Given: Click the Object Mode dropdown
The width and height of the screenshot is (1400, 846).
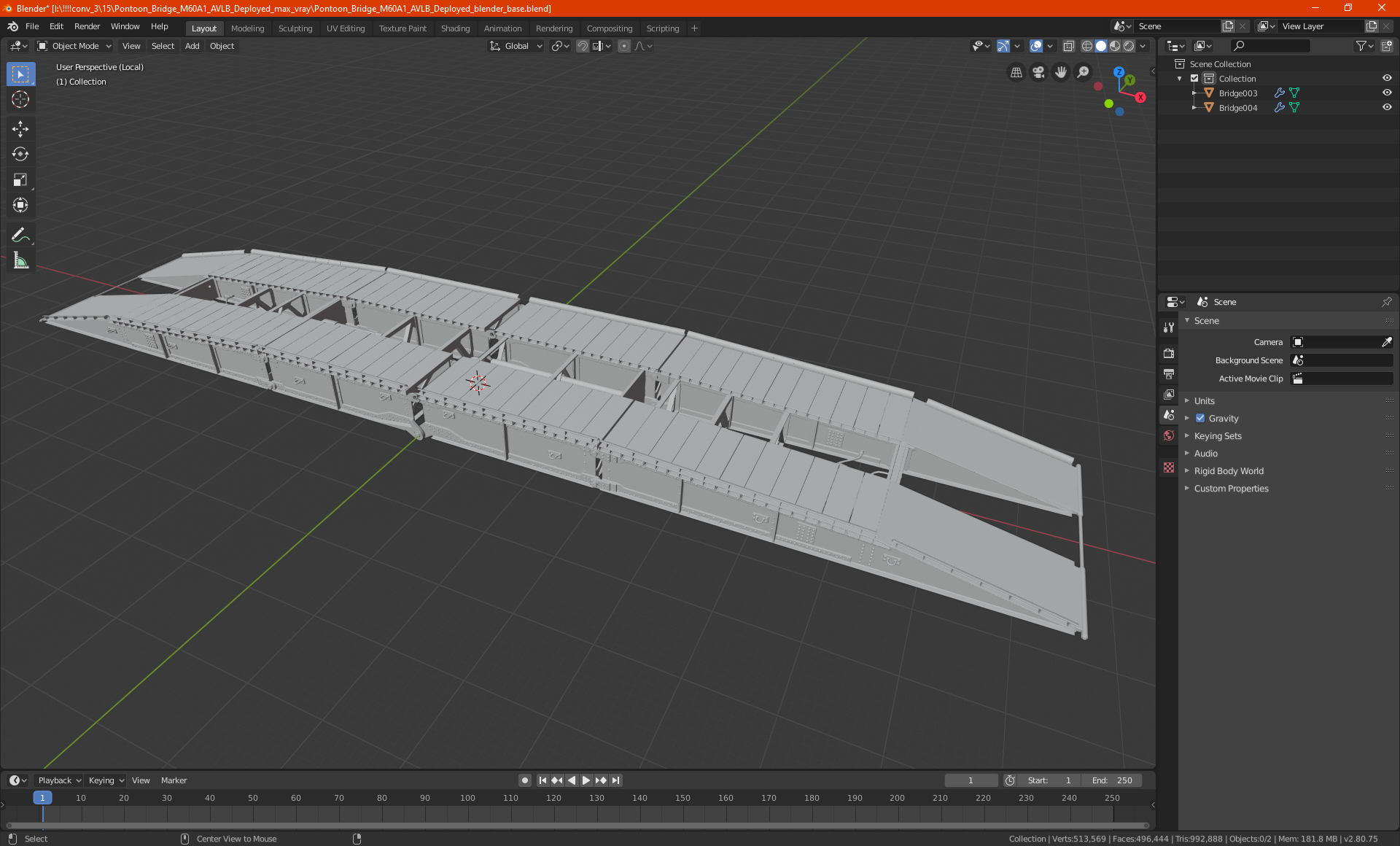Looking at the screenshot, I should [74, 46].
